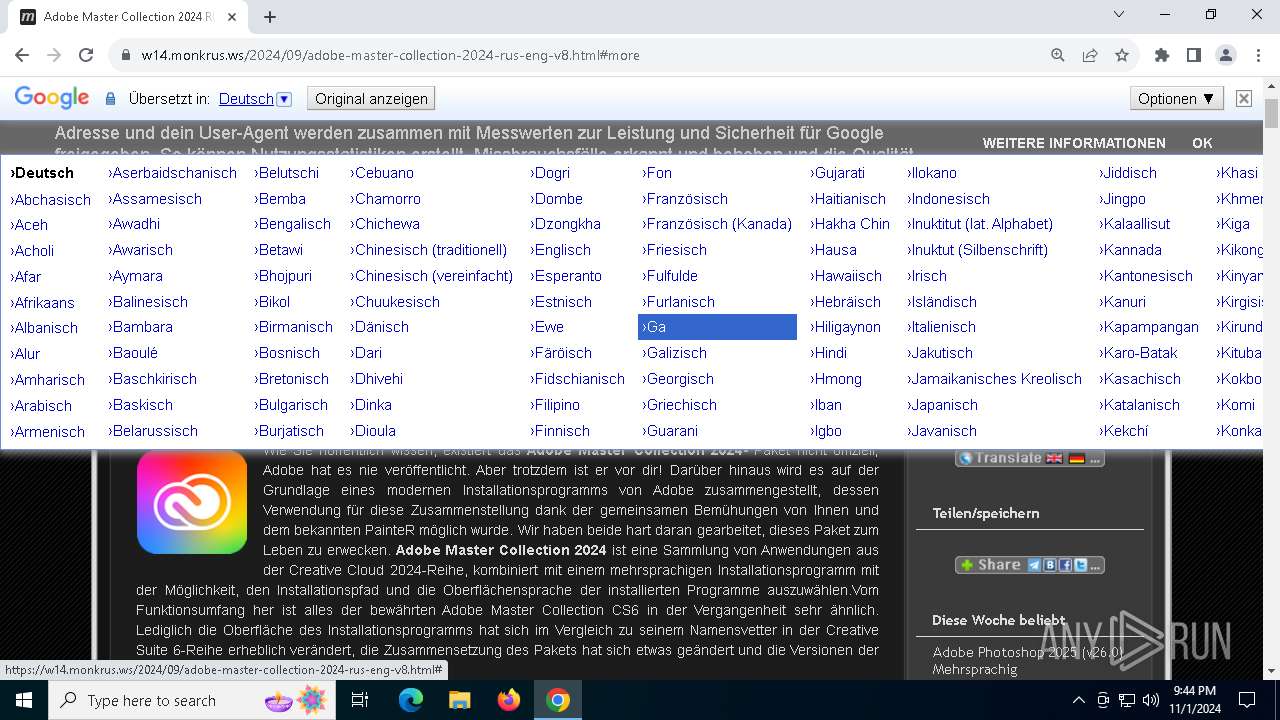1280x720 pixels.
Task: Go back to previous page
Action: 22,55
